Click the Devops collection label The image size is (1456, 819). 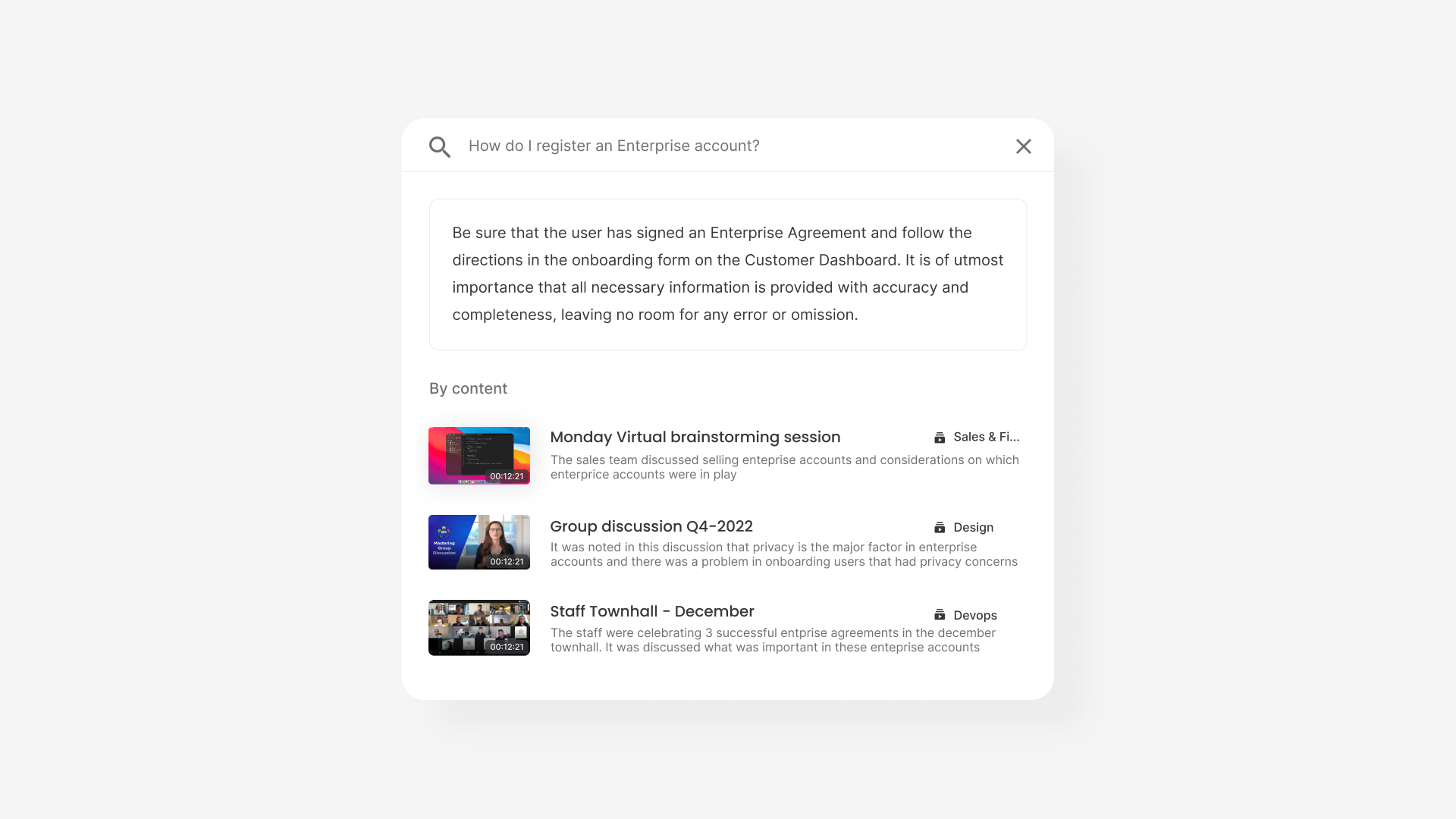pyautogui.click(x=975, y=615)
